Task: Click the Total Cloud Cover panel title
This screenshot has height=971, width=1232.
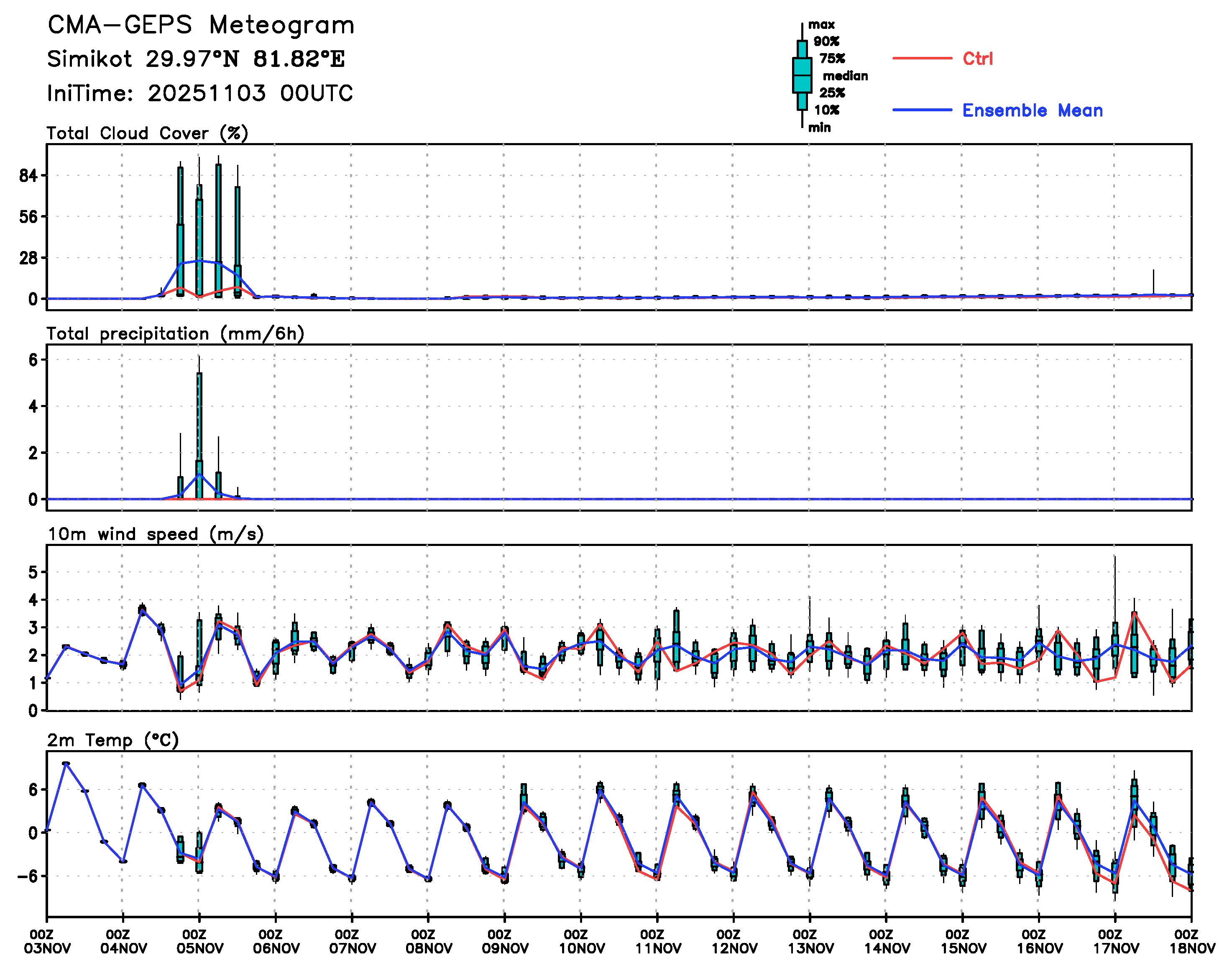Action: tap(147, 133)
